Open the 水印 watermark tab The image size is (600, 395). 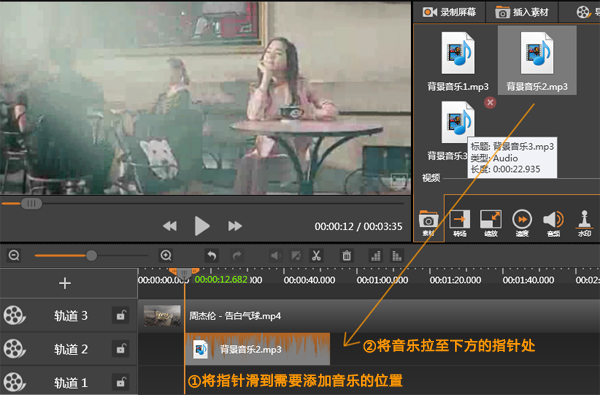[x=584, y=223]
